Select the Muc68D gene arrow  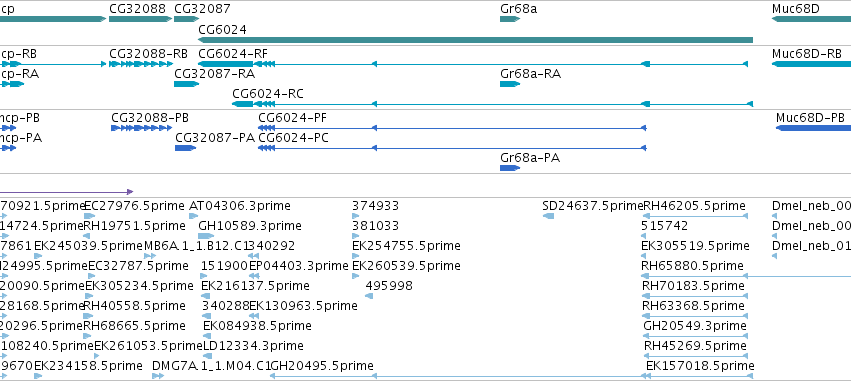(811, 19)
